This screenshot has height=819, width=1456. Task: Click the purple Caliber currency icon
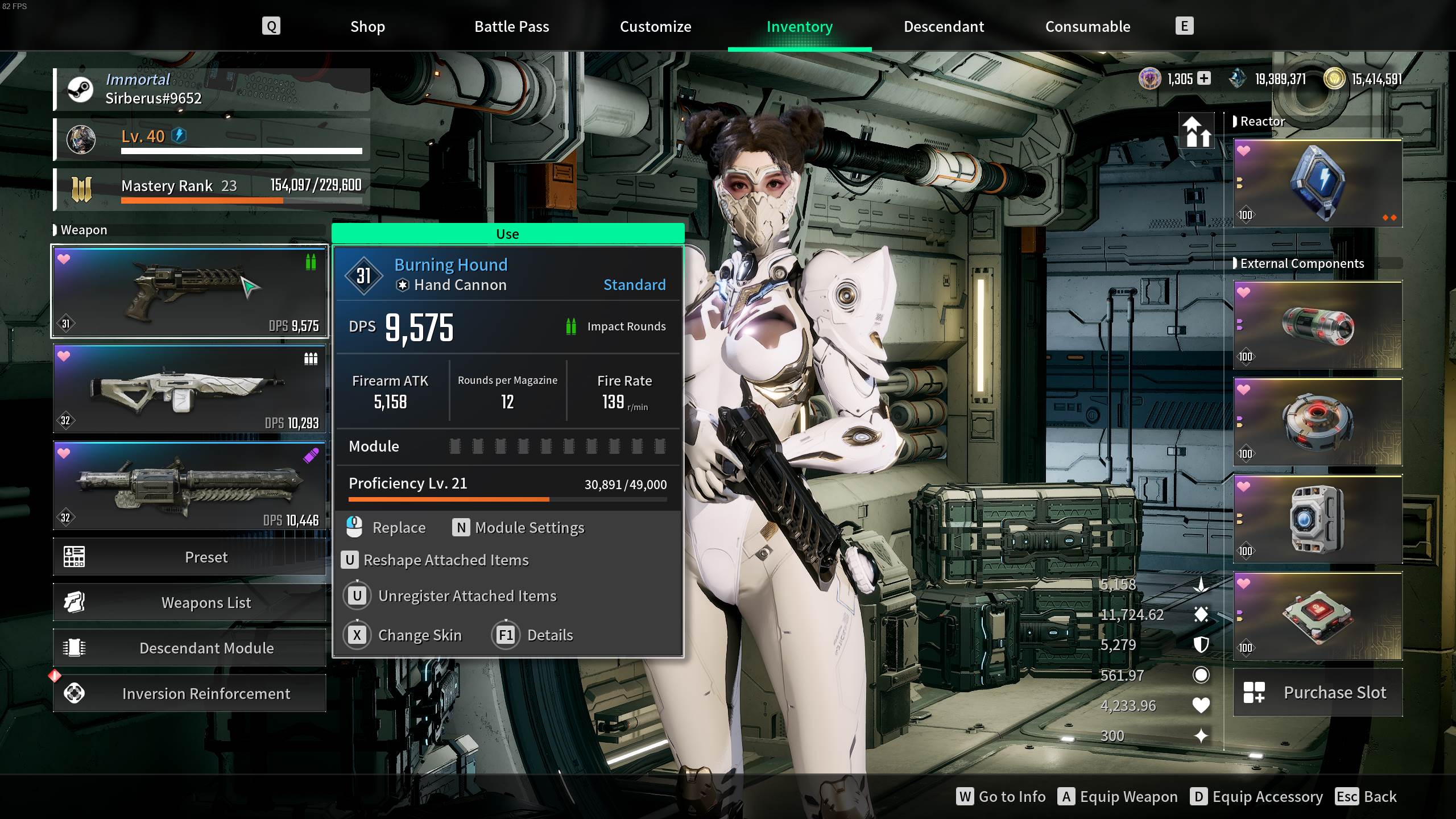(x=1149, y=78)
